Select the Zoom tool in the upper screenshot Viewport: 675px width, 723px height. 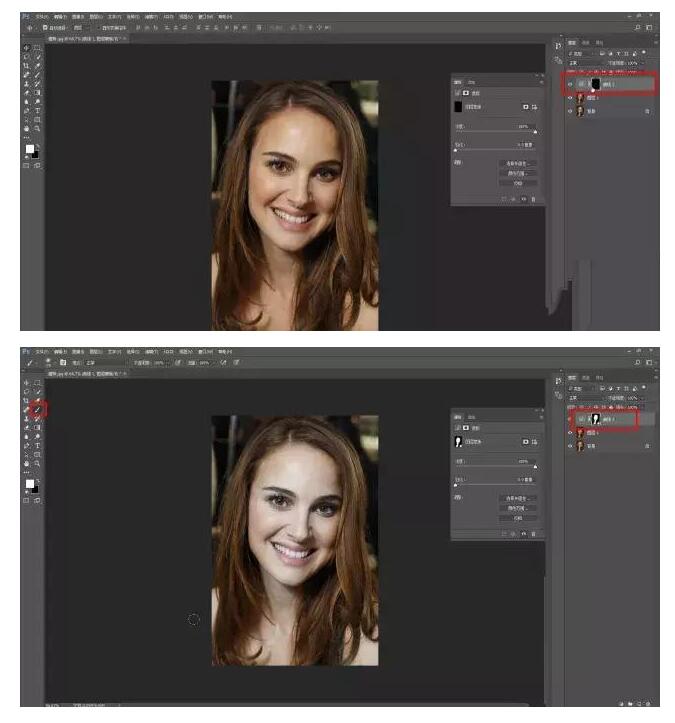[x=37, y=129]
